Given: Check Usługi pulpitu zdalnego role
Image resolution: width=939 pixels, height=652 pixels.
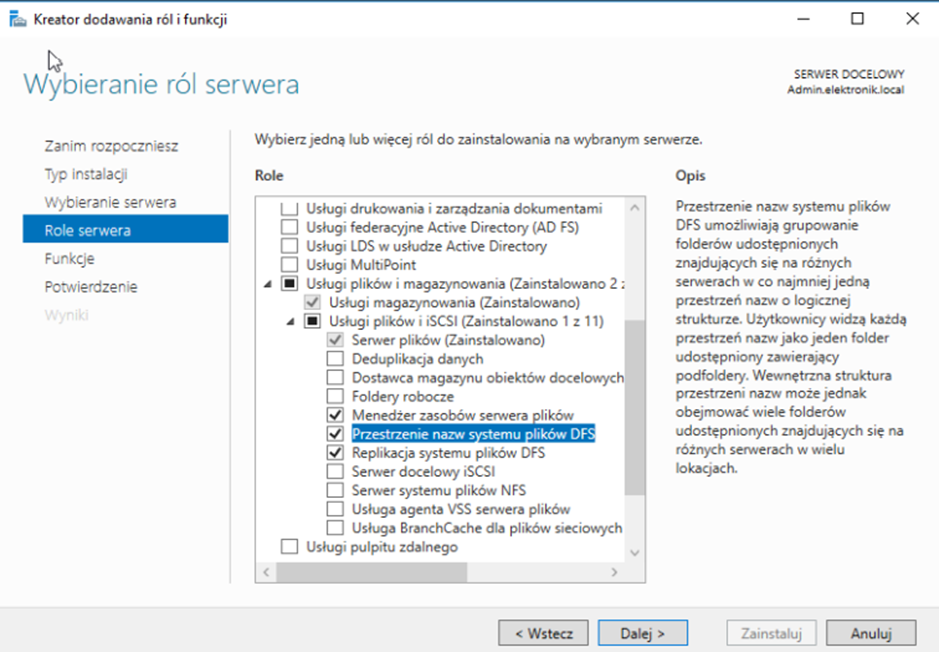Looking at the screenshot, I should click(x=290, y=547).
